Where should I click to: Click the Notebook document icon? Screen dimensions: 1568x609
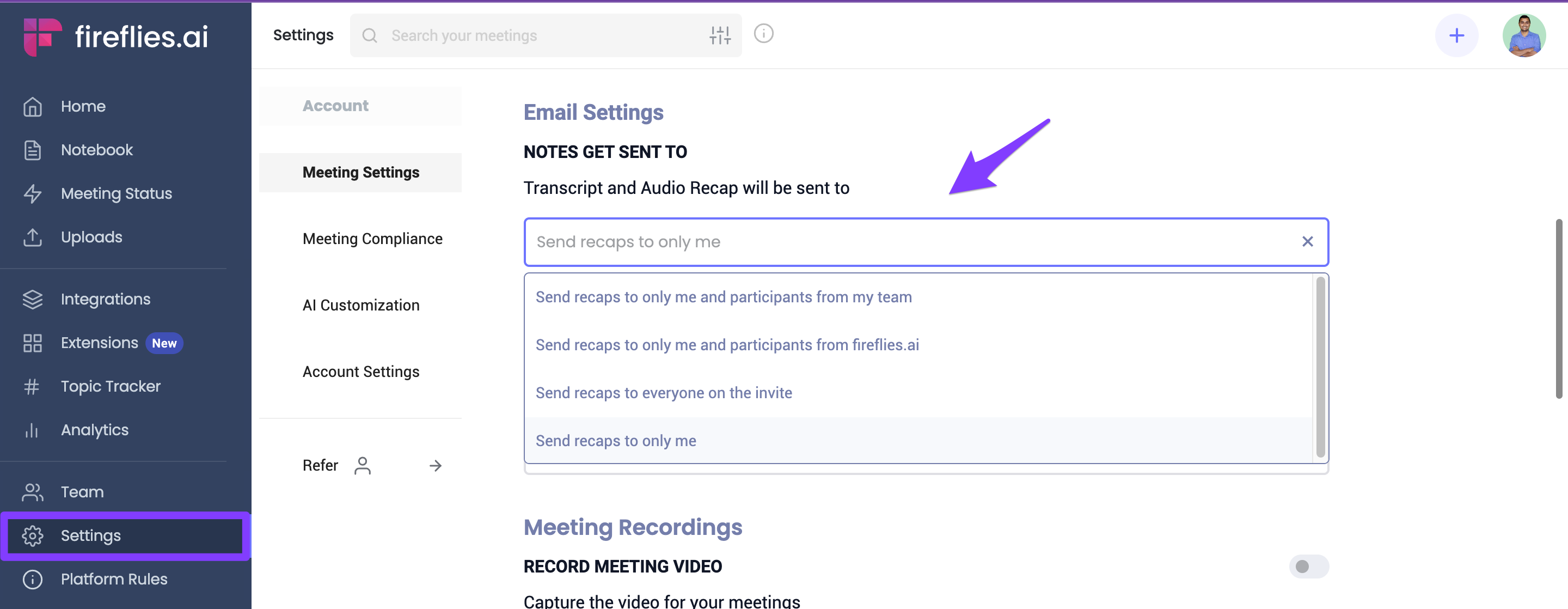[32, 150]
